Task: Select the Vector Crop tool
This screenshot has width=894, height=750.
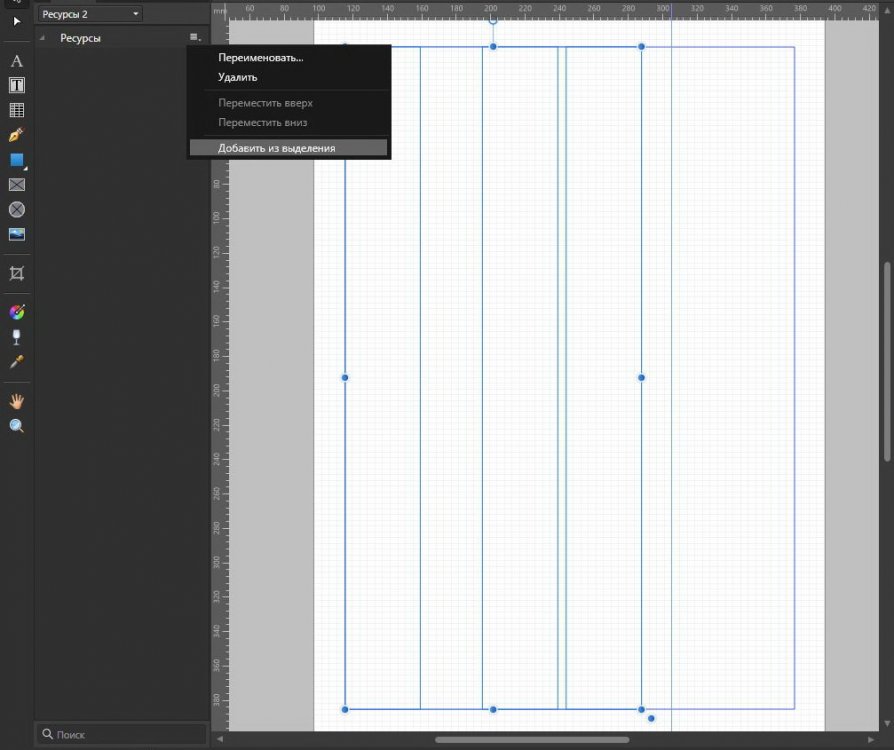Action: 16,273
